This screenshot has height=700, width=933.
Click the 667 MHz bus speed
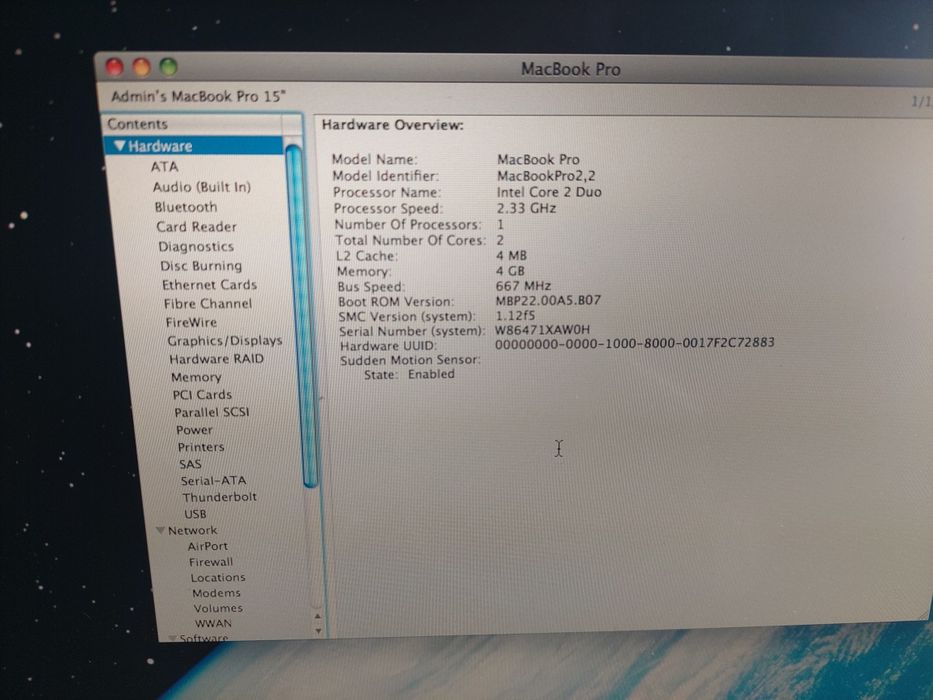(x=524, y=286)
